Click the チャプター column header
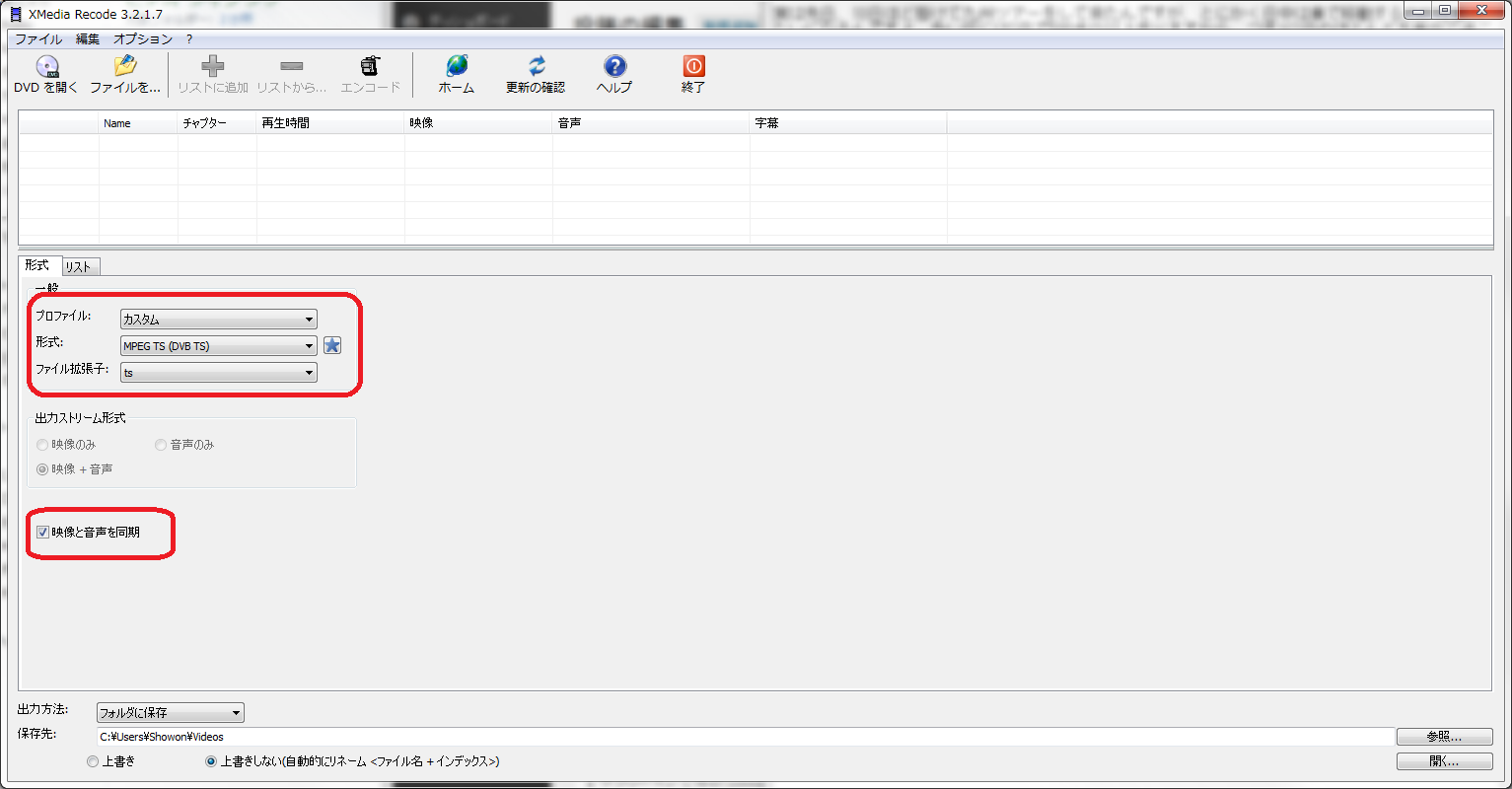 pos(217,123)
